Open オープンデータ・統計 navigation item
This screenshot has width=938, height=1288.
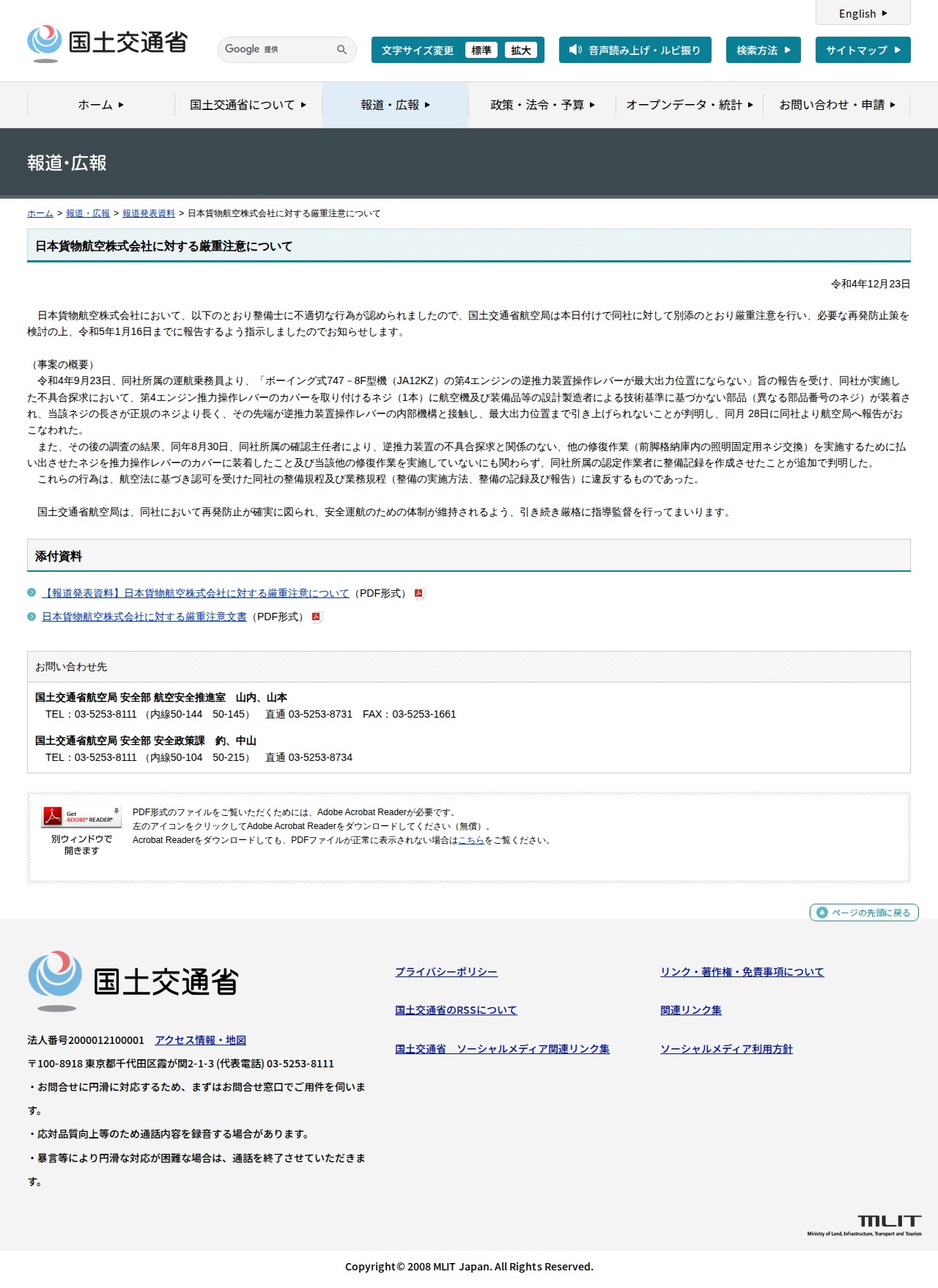(x=690, y=105)
